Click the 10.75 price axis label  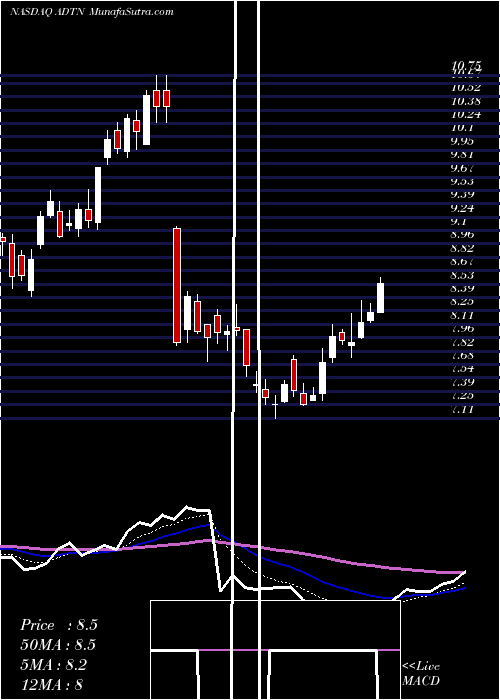tap(466, 67)
